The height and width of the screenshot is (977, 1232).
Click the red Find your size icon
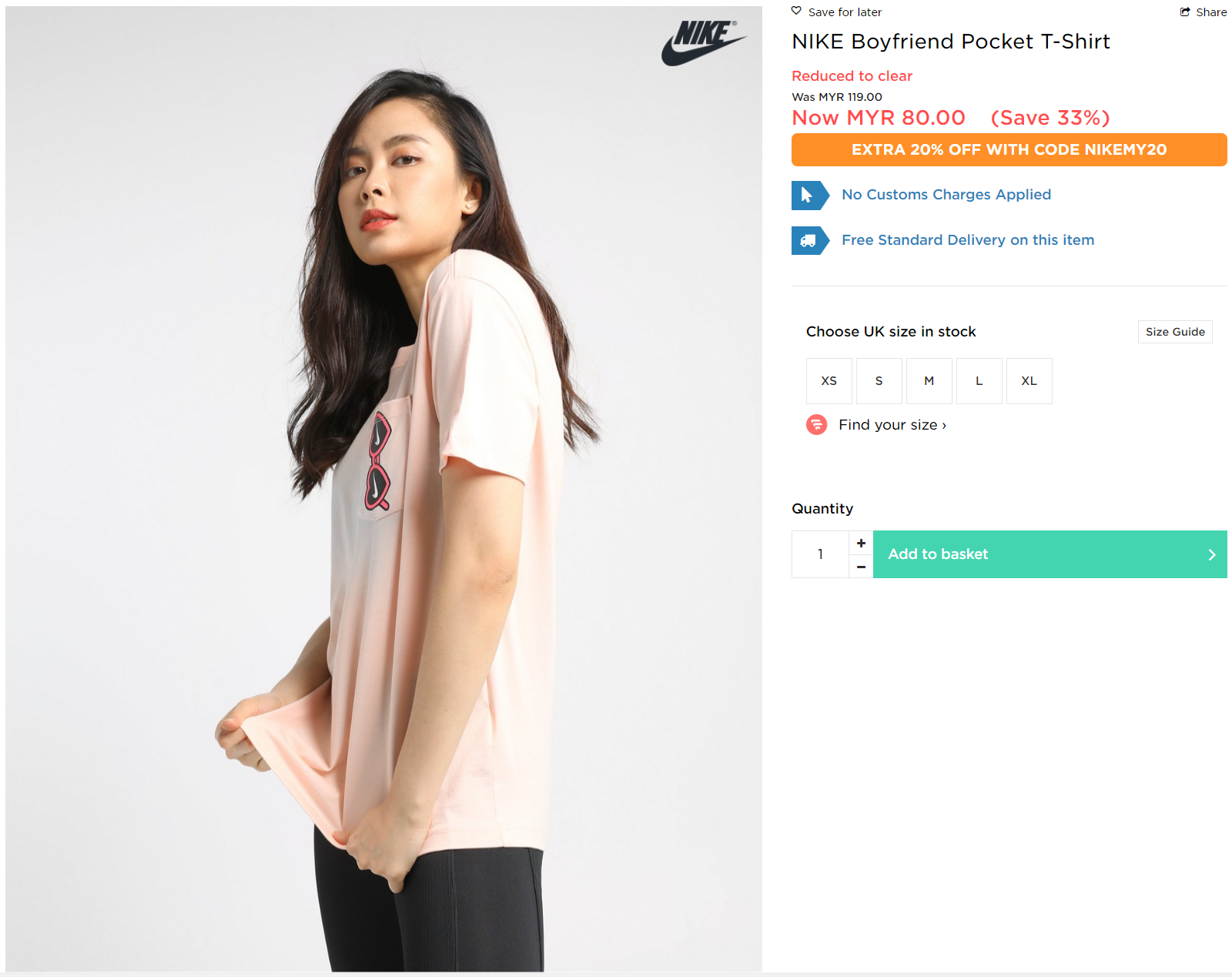(x=816, y=425)
